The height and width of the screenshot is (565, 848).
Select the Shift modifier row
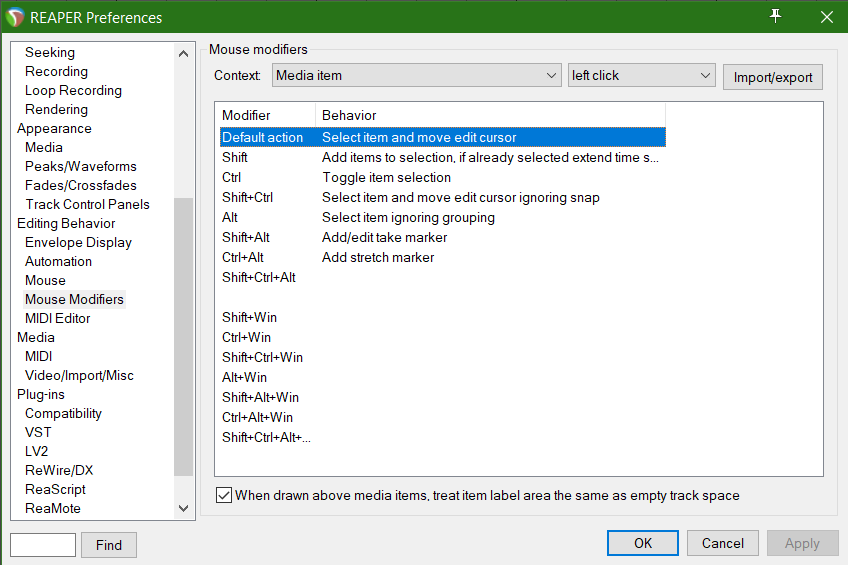[x=442, y=157]
